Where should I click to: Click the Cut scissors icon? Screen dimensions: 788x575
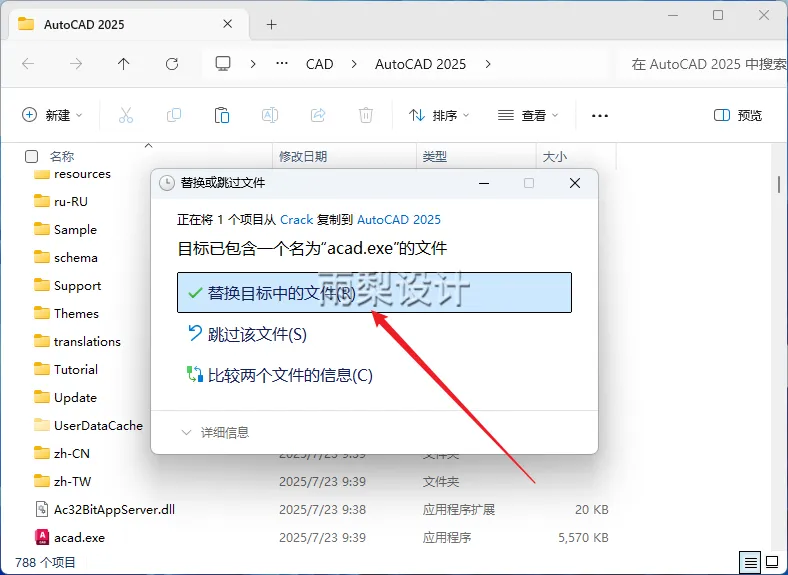[x=126, y=116]
